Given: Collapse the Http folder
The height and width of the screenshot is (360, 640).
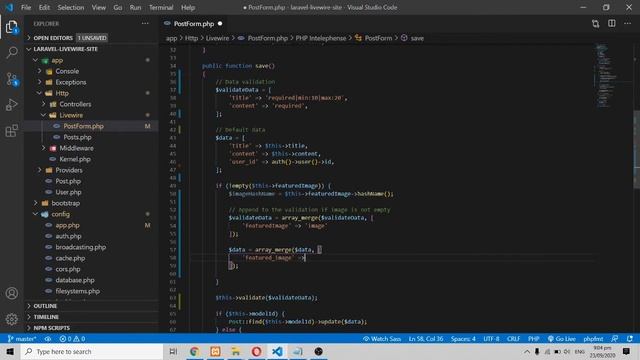Looking at the screenshot, I should click(x=62, y=93).
